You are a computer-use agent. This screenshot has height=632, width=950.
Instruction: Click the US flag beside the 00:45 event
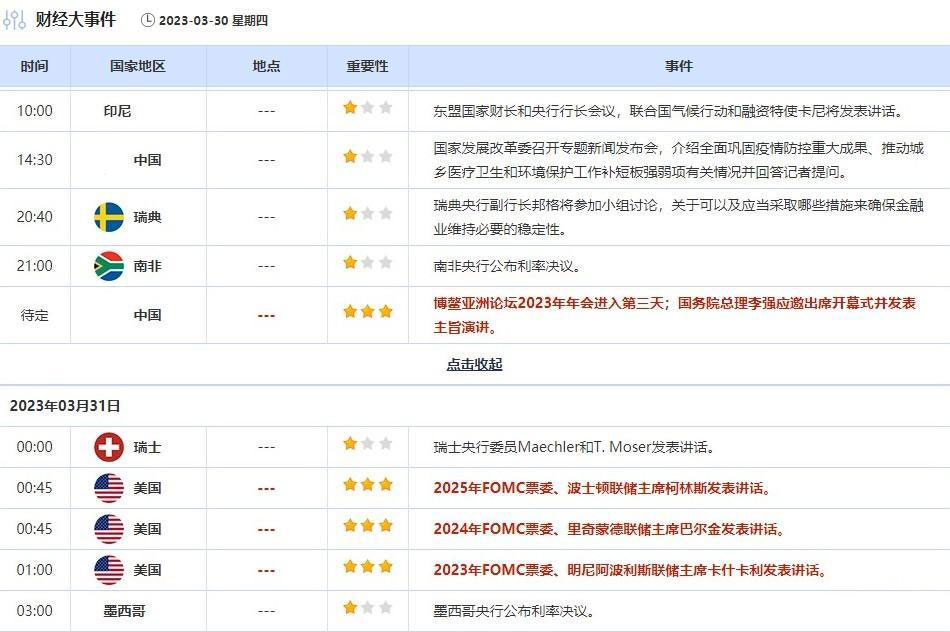(x=112, y=488)
